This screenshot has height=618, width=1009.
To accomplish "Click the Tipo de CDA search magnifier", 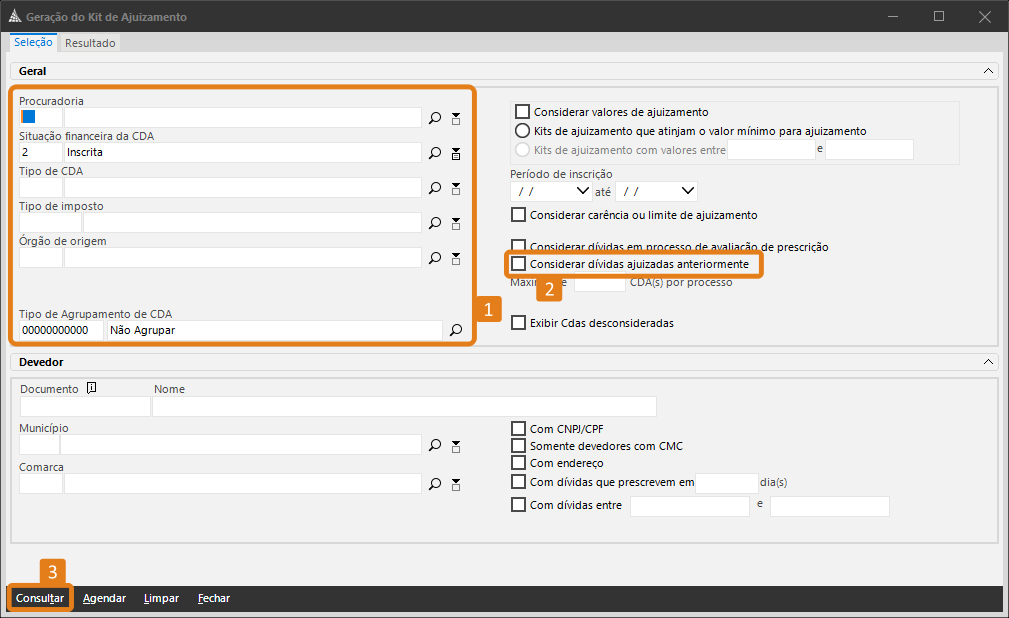I will [x=435, y=188].
